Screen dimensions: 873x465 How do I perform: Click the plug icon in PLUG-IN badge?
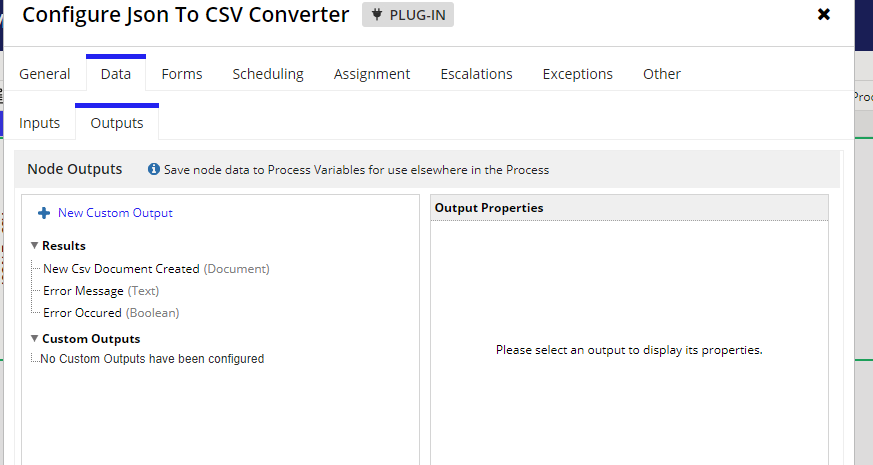pyautogui.click(x=377, y=15)
